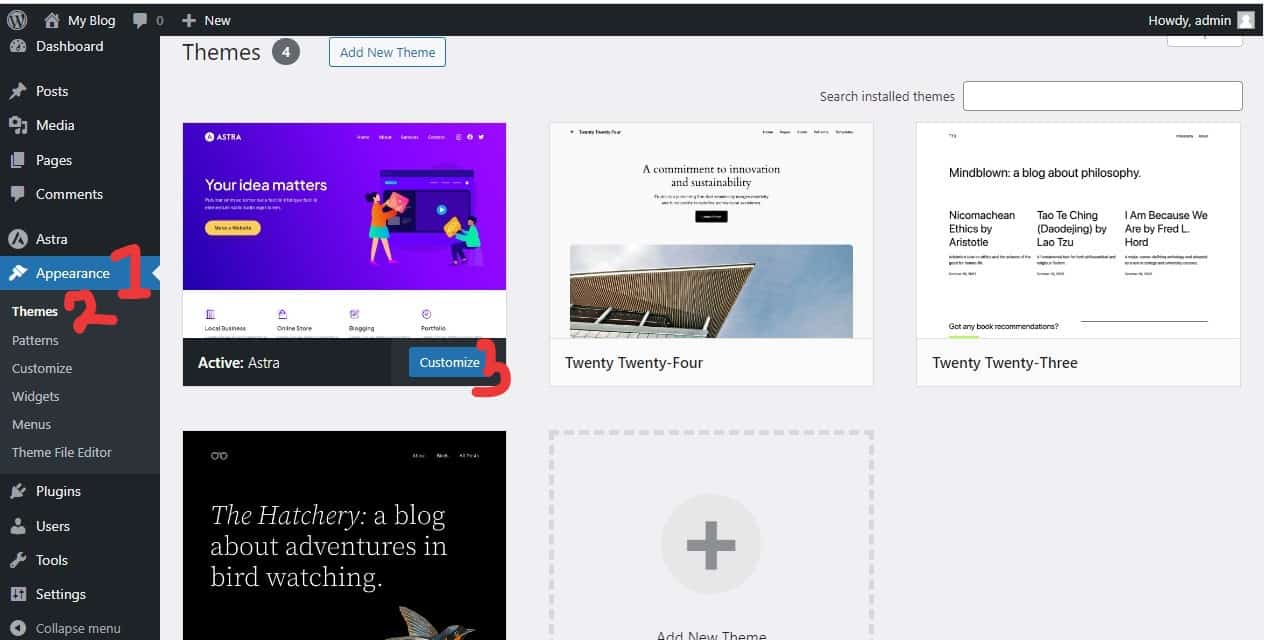Screen dimensions: 1264x640
Task: Open the Hatchery bird watching theme thumbnail
Action: [x=345, y=535]
